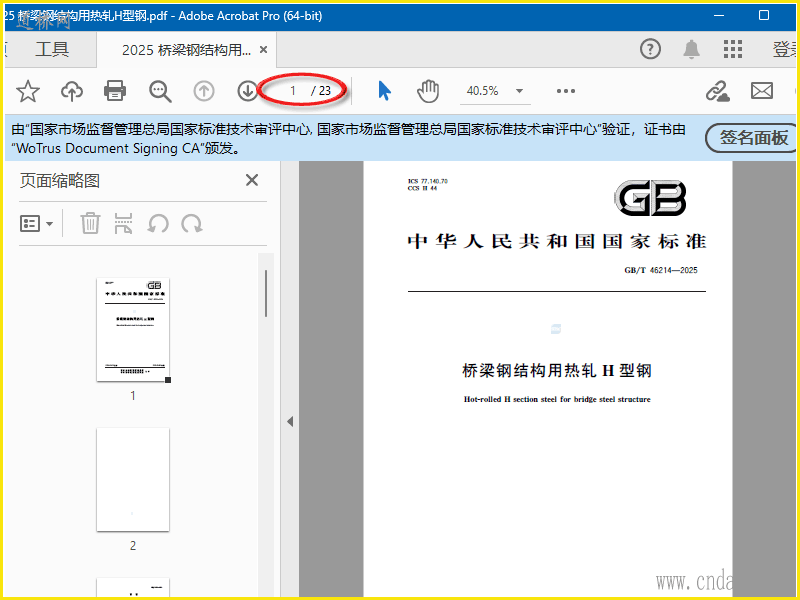Go to previous page with up arrow

[x=204, y=91]
